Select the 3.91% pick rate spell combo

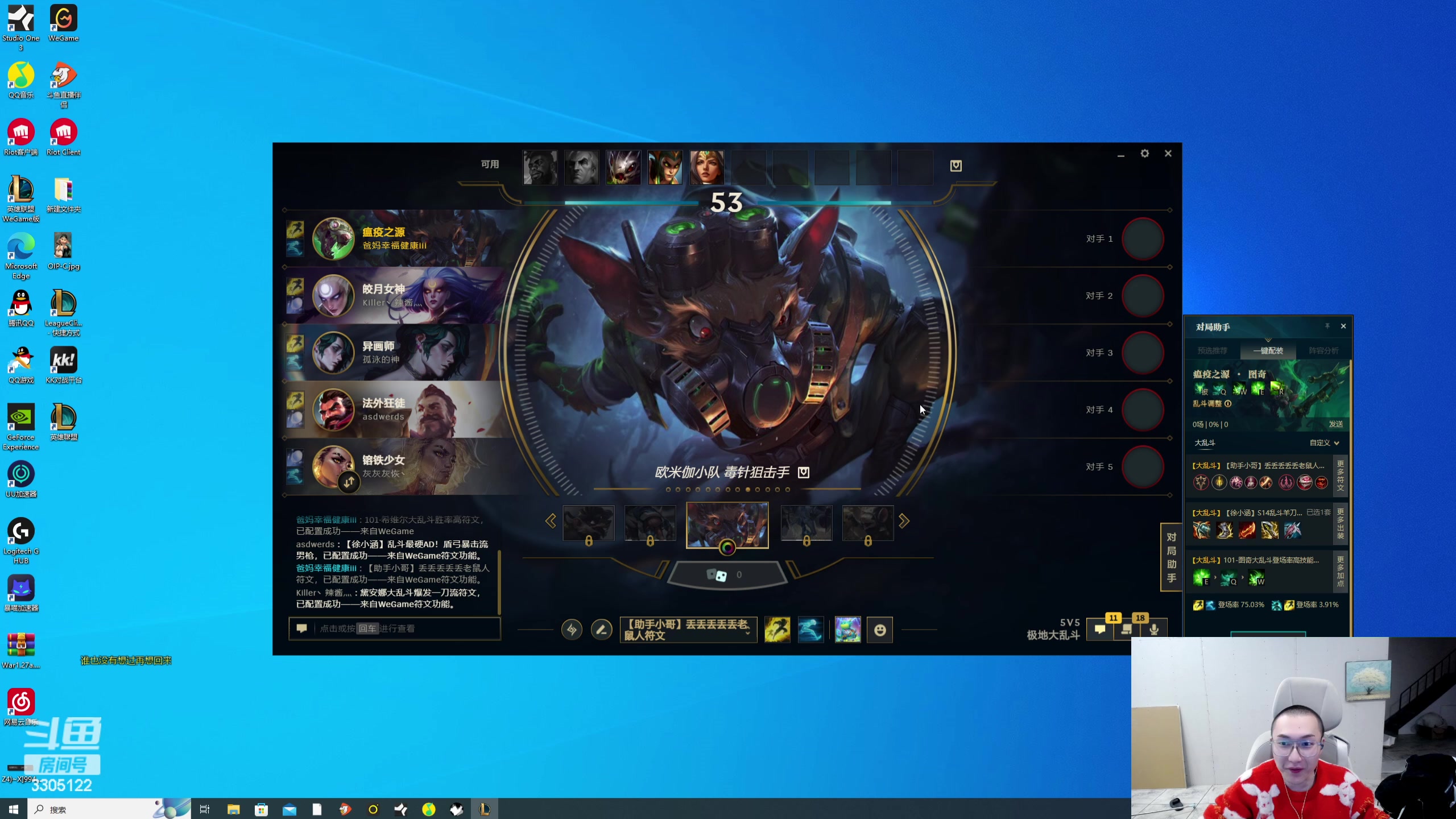click(x=1305, y=605)
